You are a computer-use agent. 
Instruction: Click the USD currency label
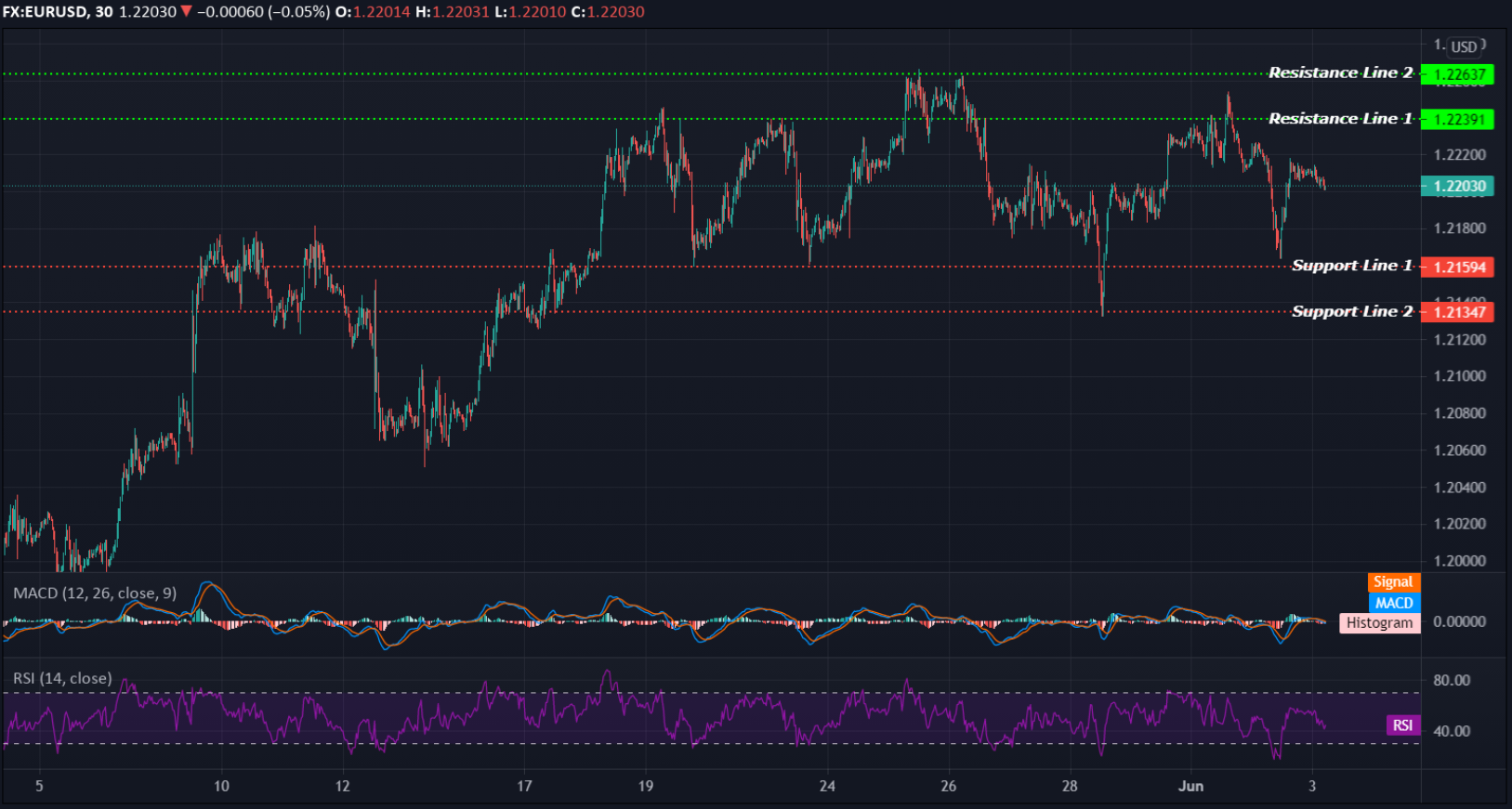coord(1464,46)
